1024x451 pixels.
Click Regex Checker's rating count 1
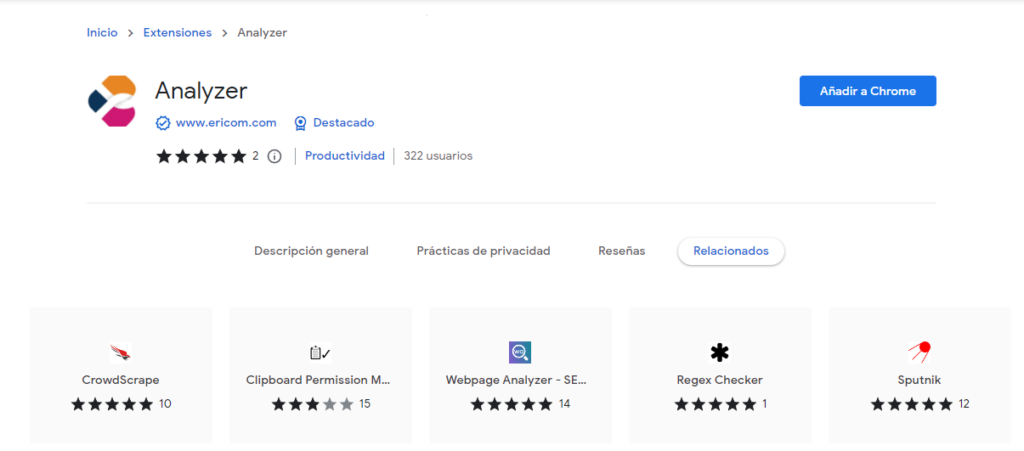(x=764, y=404)
